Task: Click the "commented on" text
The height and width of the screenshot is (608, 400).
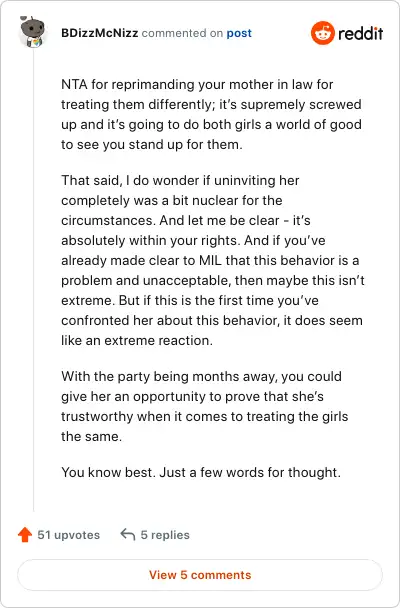Action: [182, 33]
